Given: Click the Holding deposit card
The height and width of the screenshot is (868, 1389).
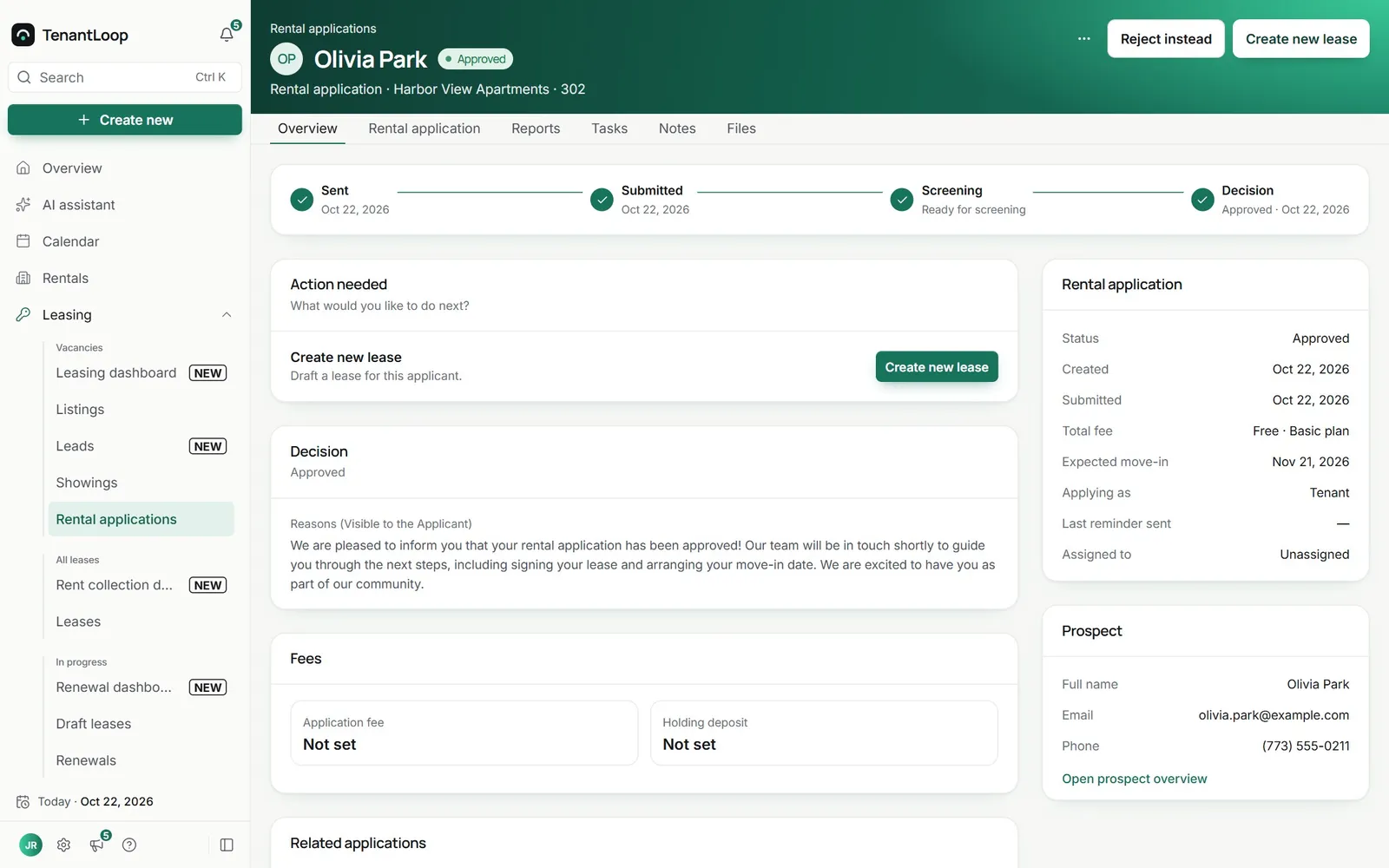Looking at the screenshot, I should [824, 733].
